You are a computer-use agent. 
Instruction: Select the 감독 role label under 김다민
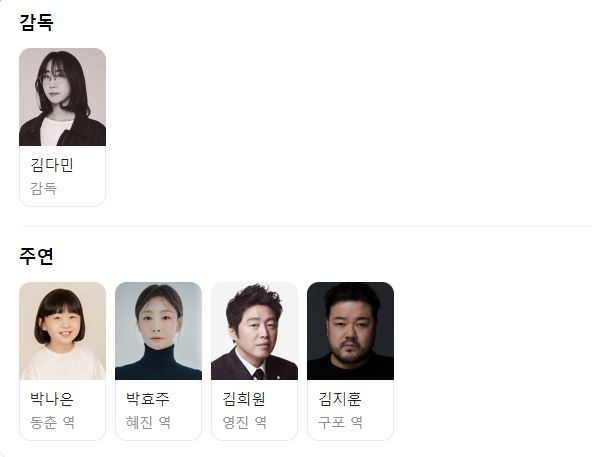pyautogui.click(x=43, y=188)
